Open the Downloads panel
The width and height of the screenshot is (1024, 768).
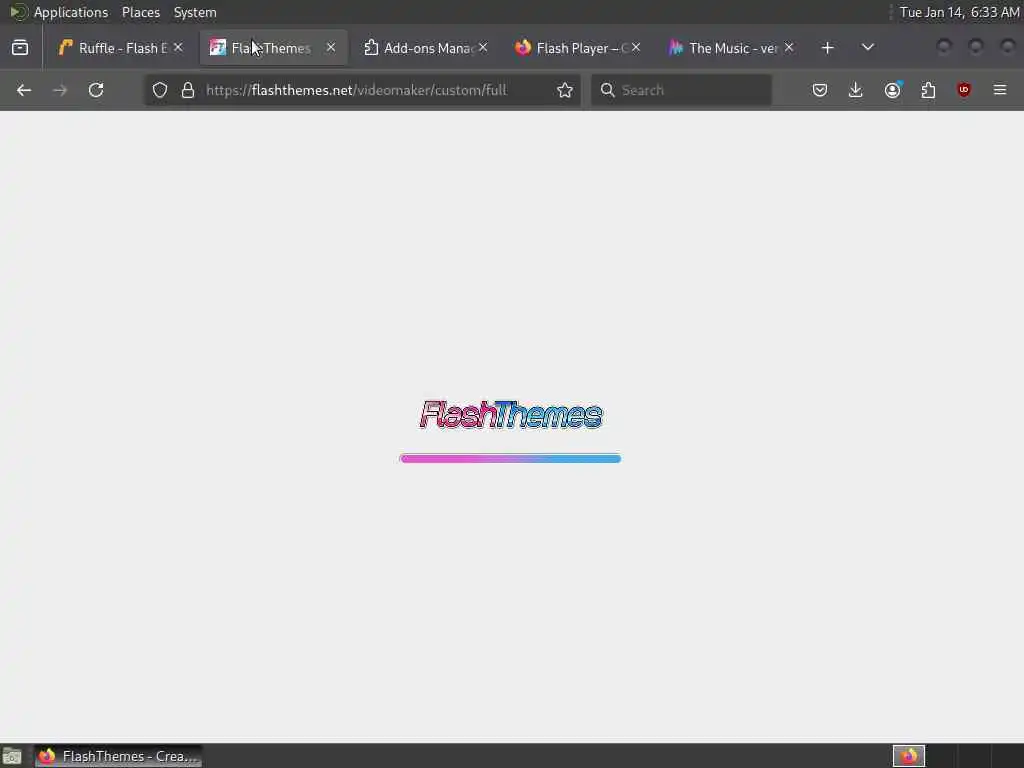pos(856,90)
